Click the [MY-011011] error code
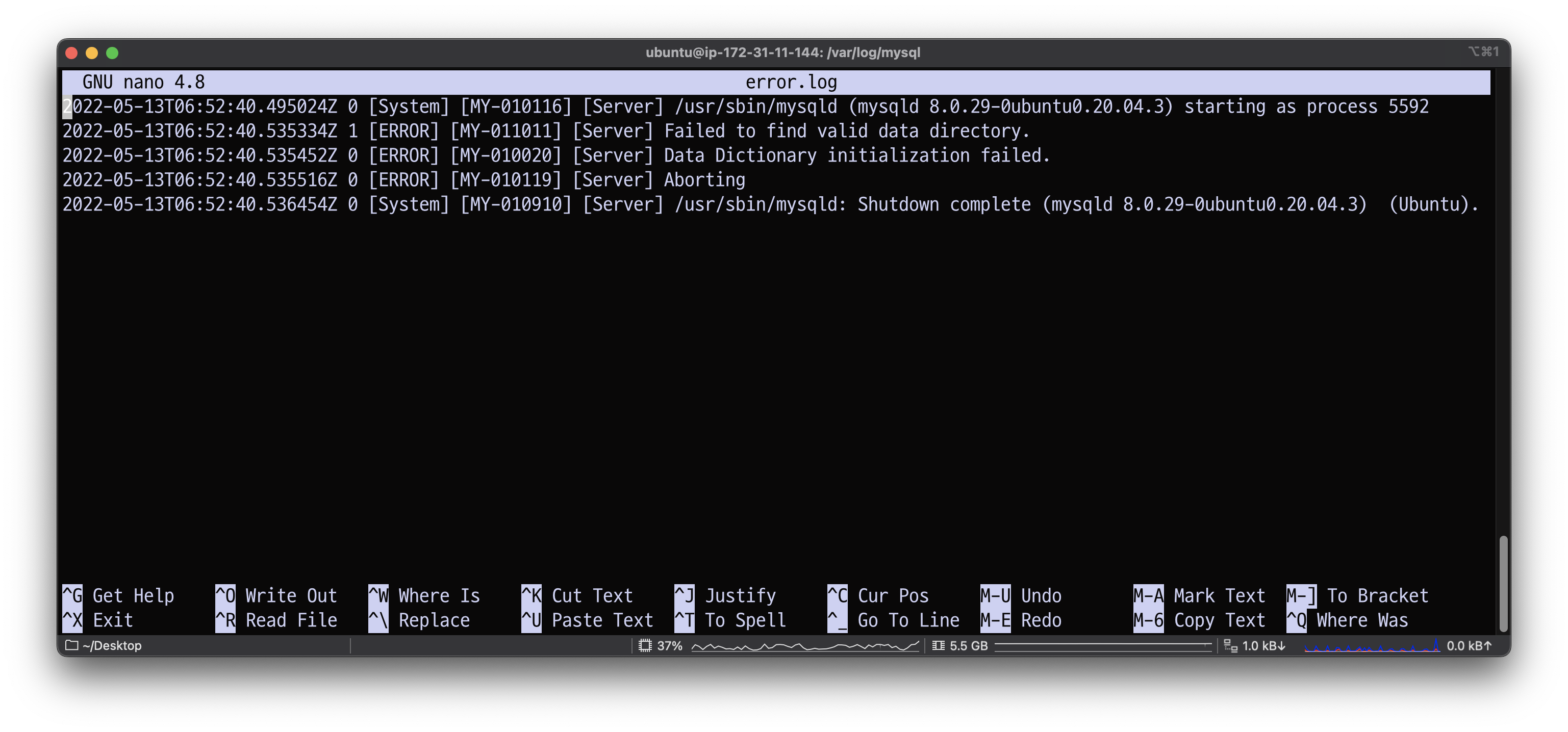 click(x=506, y=131)
